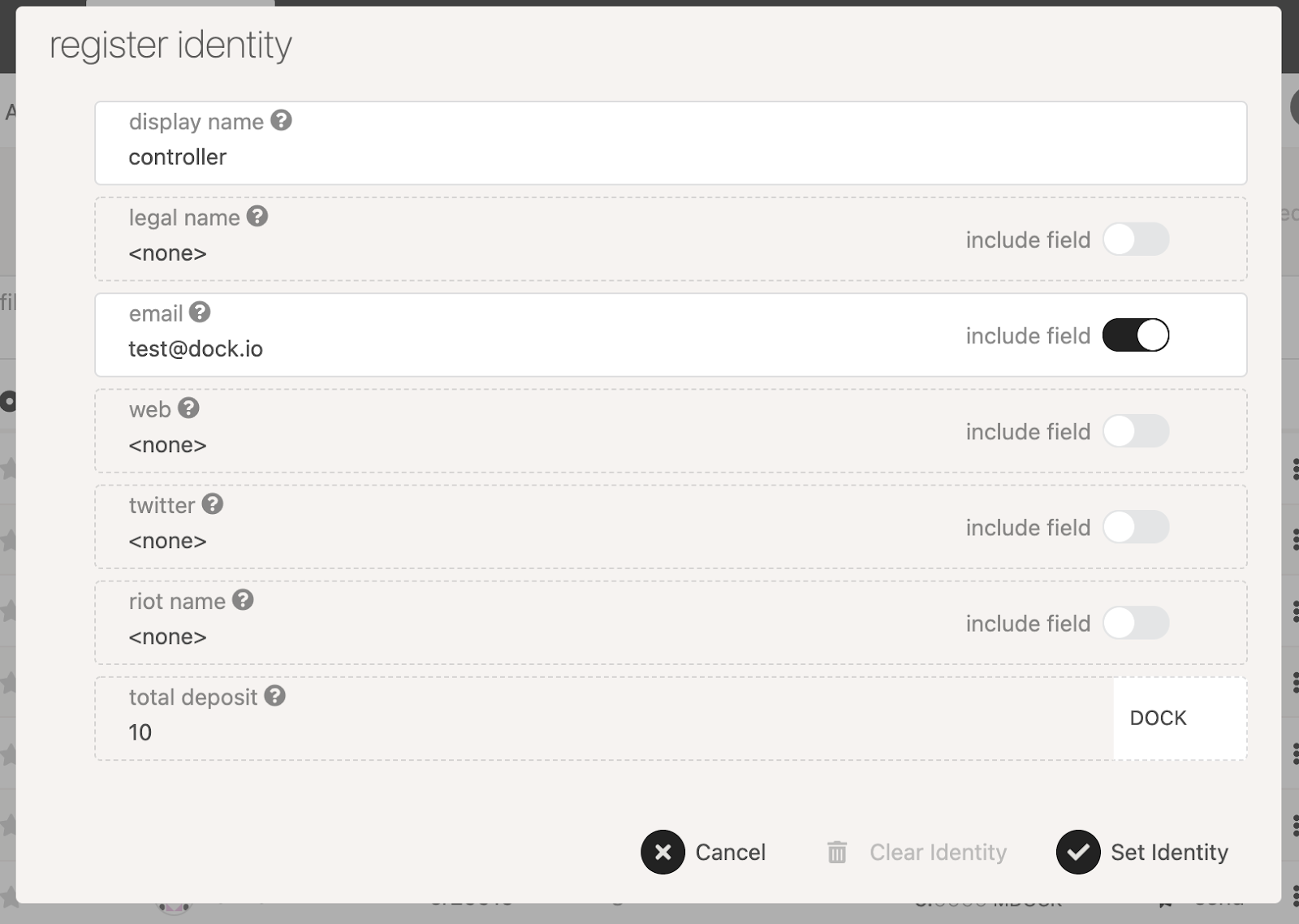This screenshot has height=924, width=1299.
Task: Click the display name help icon
Action: click(281, 120)
